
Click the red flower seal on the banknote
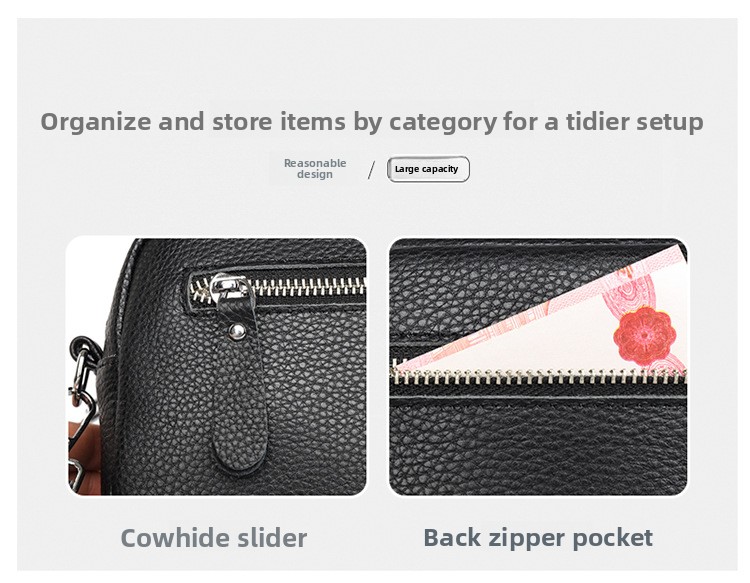644,336
